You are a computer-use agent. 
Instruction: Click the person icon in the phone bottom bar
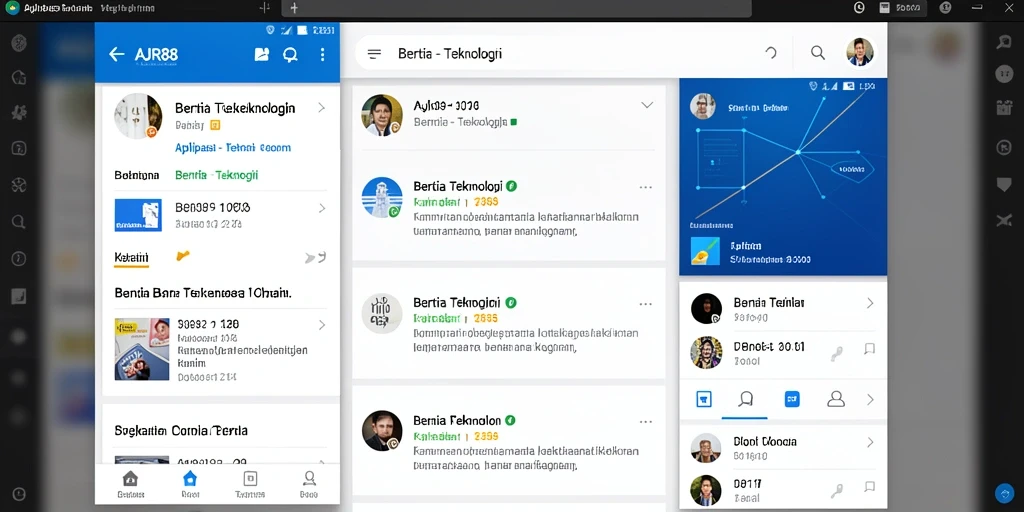click(310, 479)
